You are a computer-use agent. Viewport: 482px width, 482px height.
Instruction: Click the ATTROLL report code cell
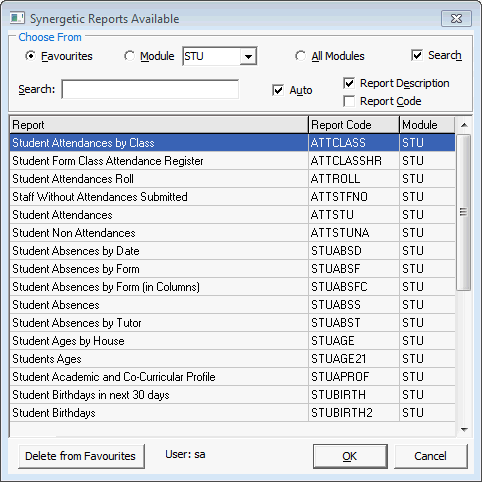[x=354, y=179]
